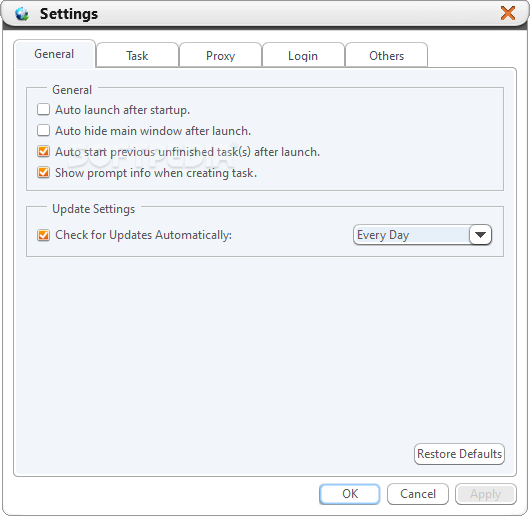
Task: Click the globe app icon in title bar
Action: [x=22, y=14]
